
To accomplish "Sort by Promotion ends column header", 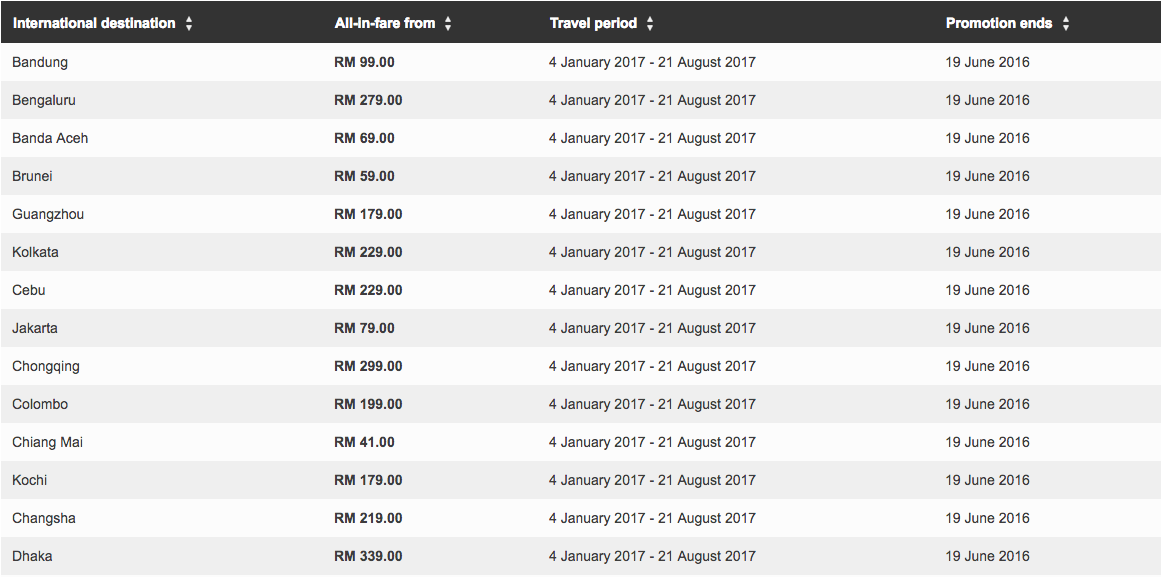I will (x=999, y=23).
